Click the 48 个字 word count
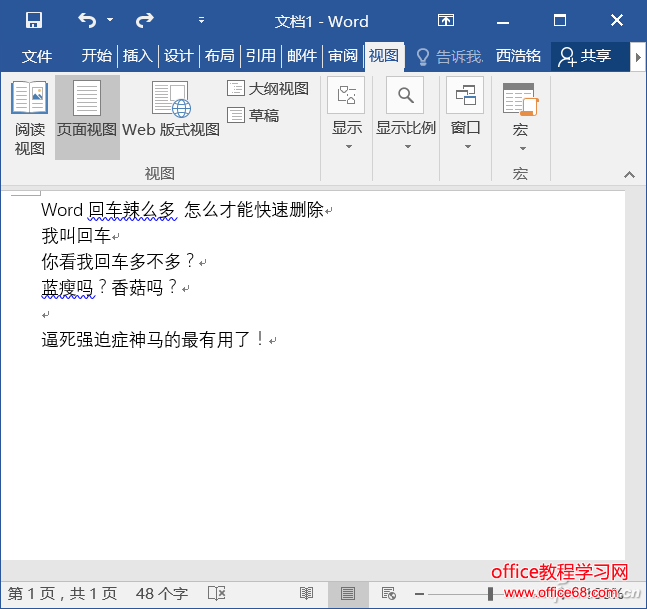Image resolution: width=647 pixels, height=609 pixels. 161,594
